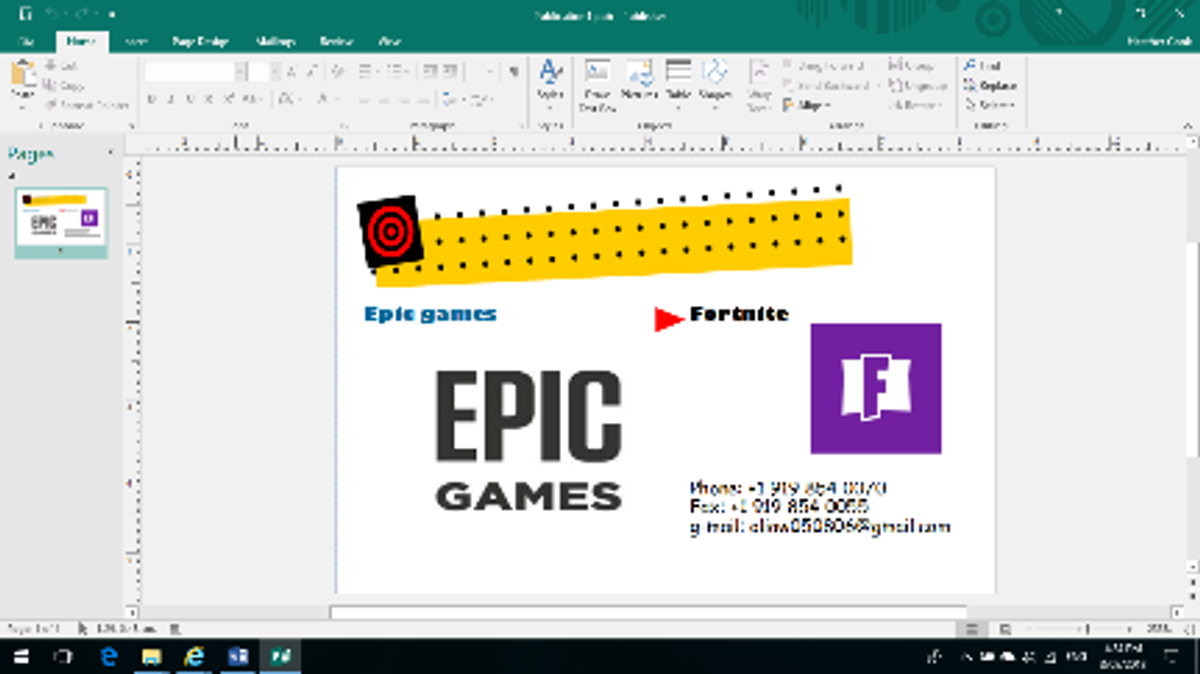The width and height of the screenshot is (1200, 674).
Task: Click the horizontal scrollbar below the page
Action: point(649,612)
